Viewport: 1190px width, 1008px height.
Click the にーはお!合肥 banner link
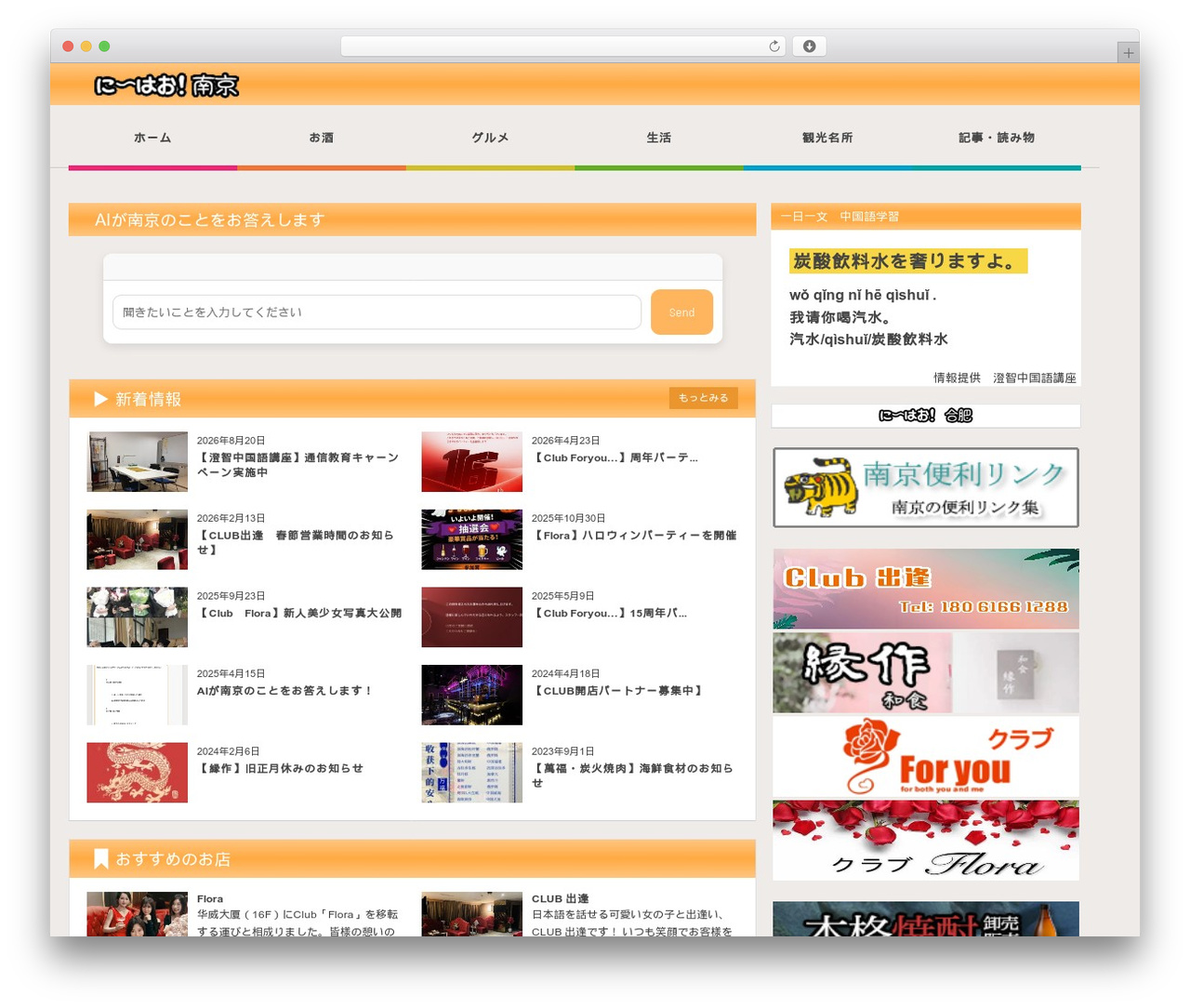[926, 416]
